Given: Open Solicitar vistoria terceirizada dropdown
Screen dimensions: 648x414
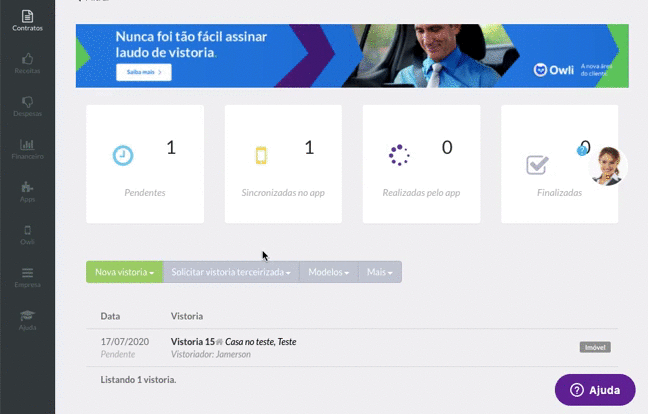Looking at the screenshot, I should click(231, 272).
